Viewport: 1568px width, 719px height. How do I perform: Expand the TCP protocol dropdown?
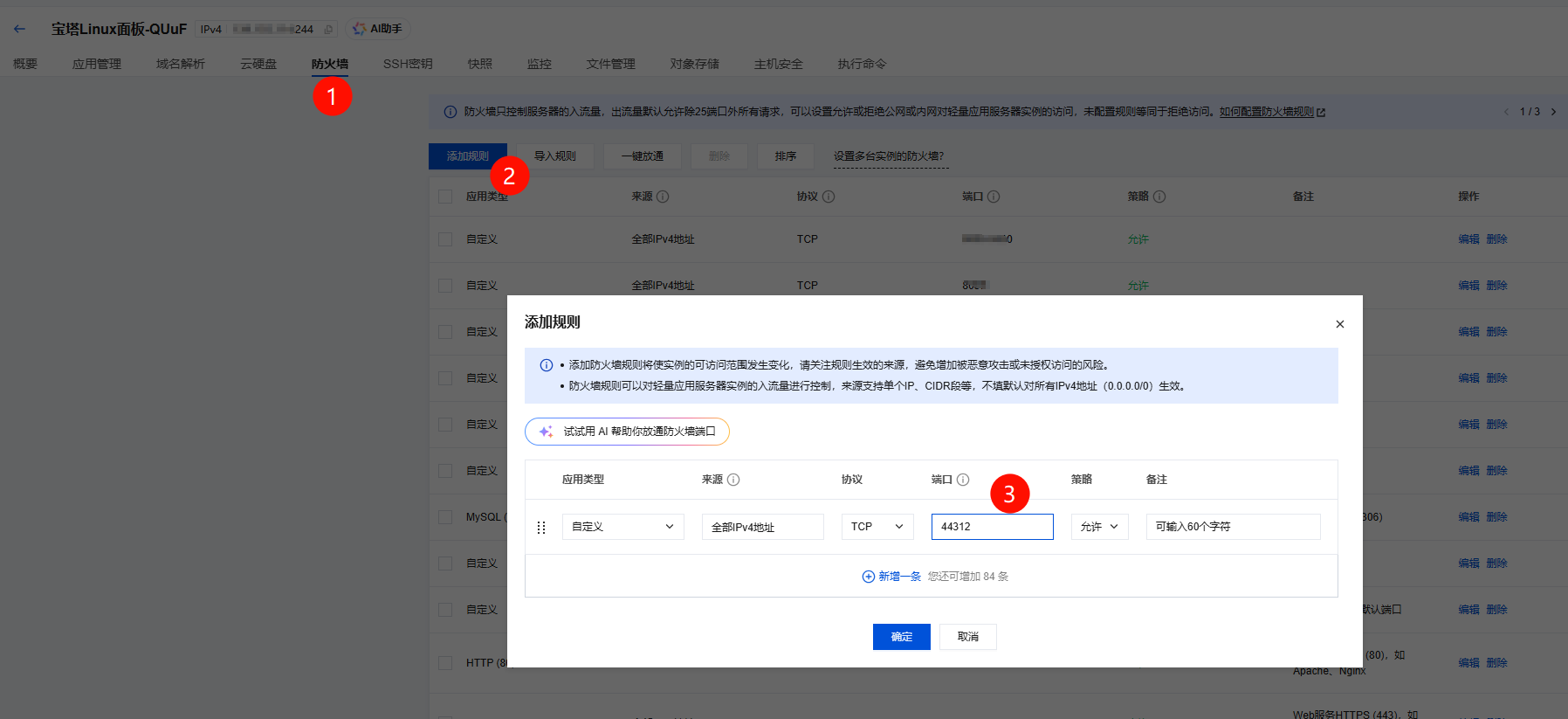(877, 527)
